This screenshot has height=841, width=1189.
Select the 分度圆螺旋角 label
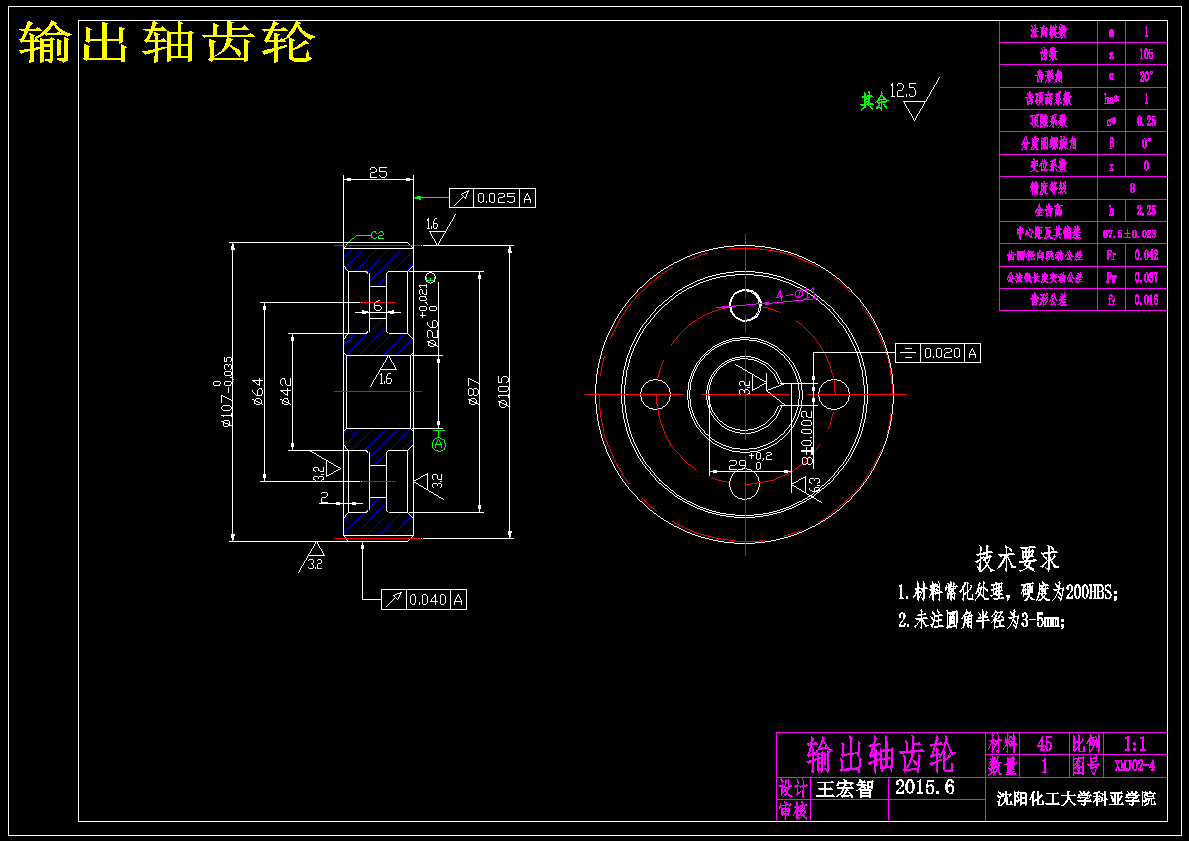1048,143
